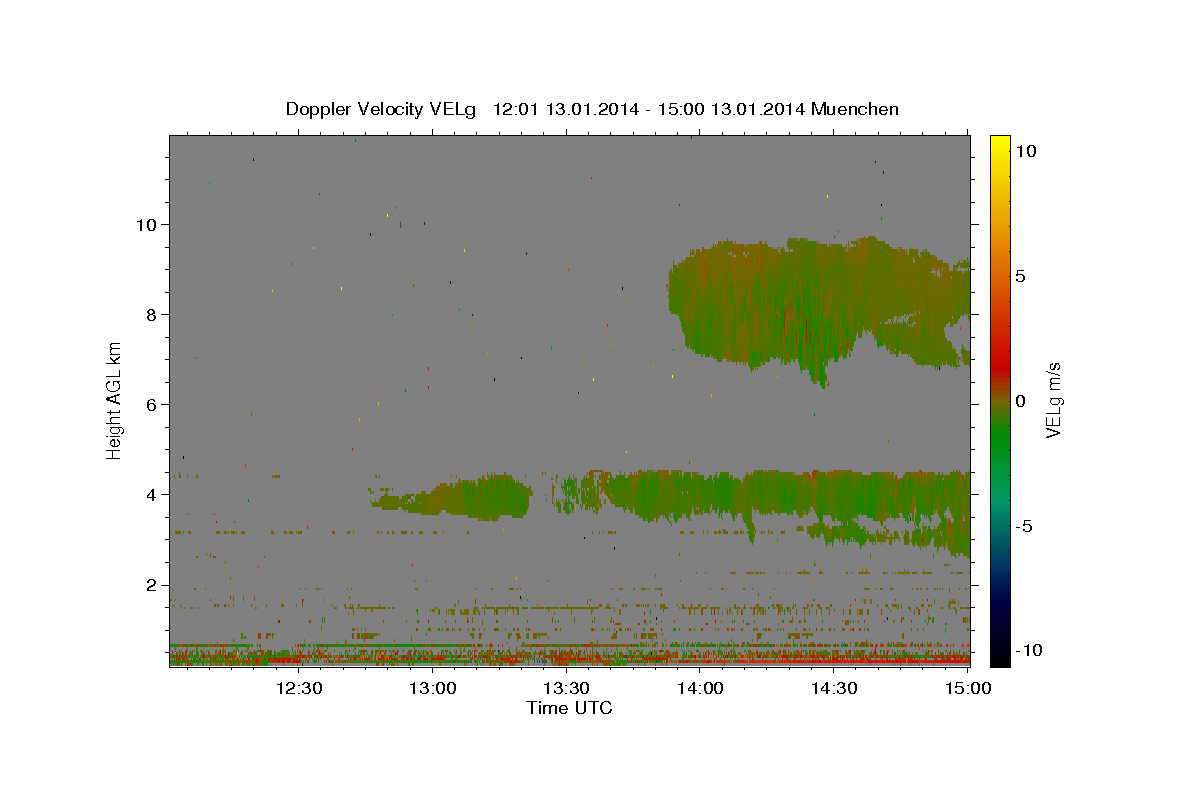Image resolution: width=1200 pixels, height=800 pixels.
Task: Click the 'Height AGL km' axis label
Action: pyautogui.click(x=115, y=400)
